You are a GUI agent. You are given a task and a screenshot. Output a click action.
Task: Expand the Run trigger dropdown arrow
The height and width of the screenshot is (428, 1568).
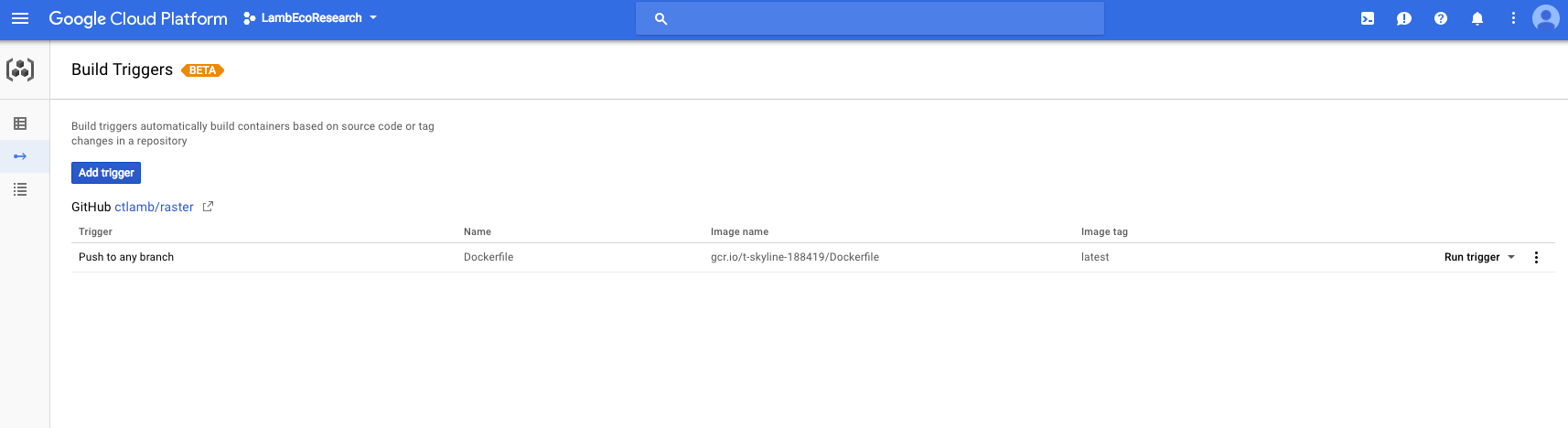[x=1511, y=257]
